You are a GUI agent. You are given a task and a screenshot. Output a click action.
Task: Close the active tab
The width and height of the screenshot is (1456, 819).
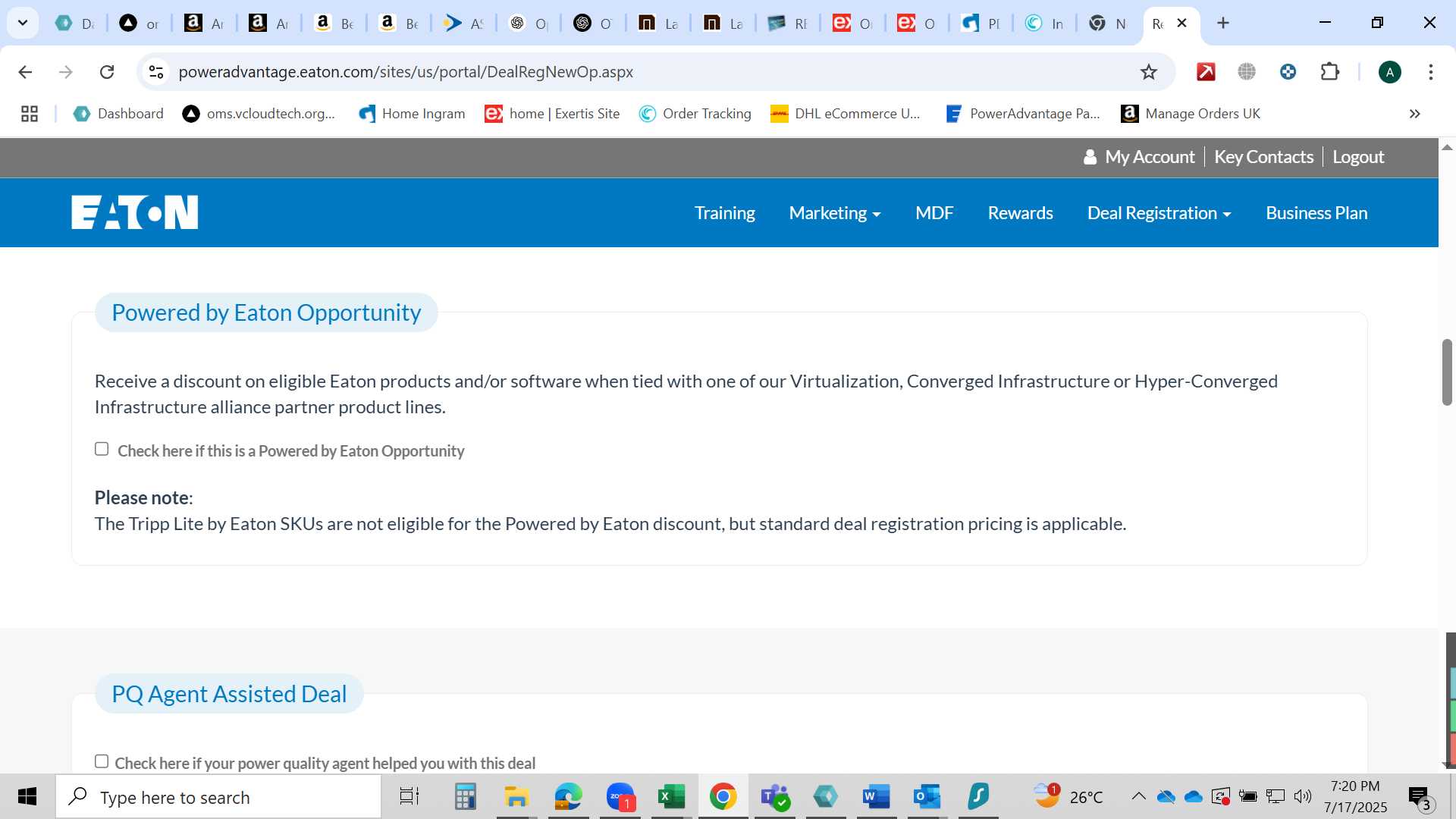(1181, 24)
